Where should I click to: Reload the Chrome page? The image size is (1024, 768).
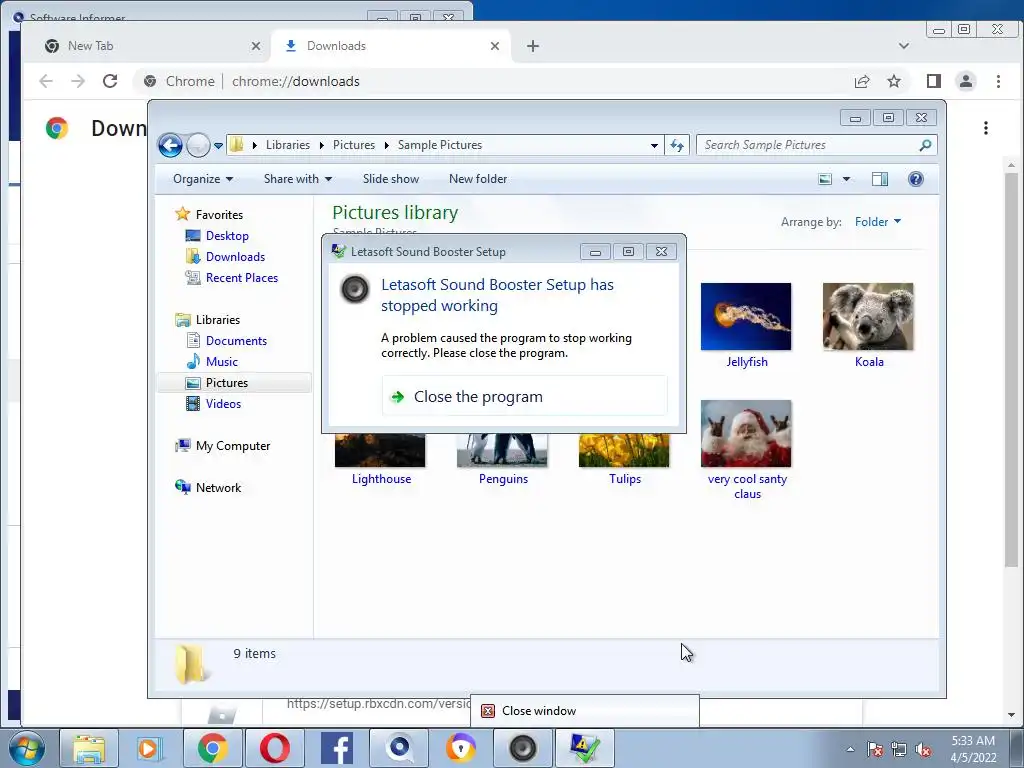point(110,81)
